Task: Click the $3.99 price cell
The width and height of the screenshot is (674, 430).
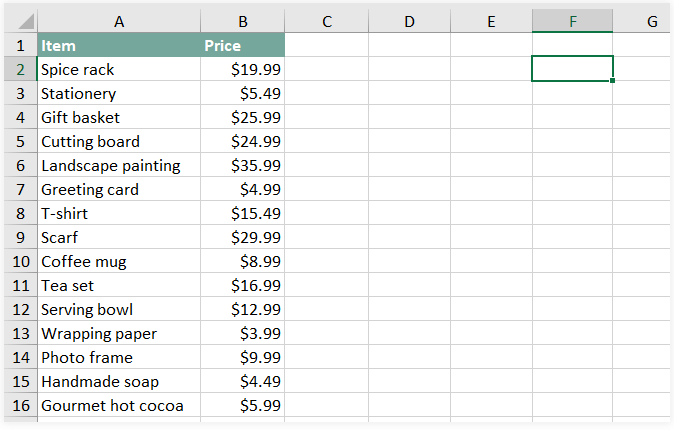Action: [x=242, y=333]
